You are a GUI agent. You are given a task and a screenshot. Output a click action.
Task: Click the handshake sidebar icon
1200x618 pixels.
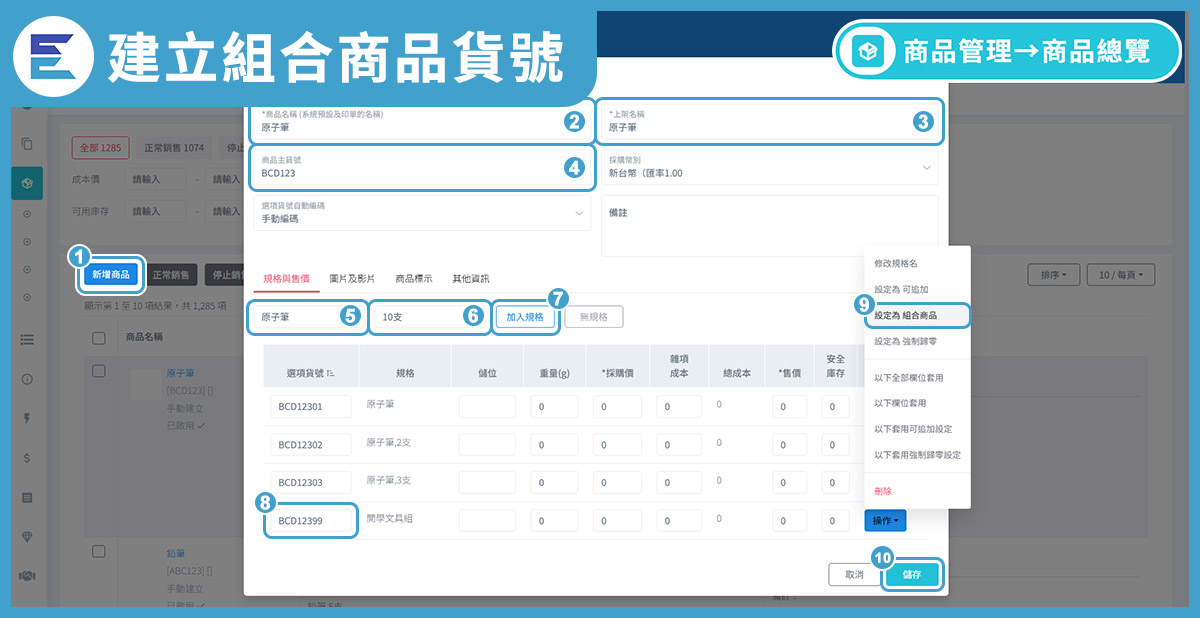[x=27, y=576]
